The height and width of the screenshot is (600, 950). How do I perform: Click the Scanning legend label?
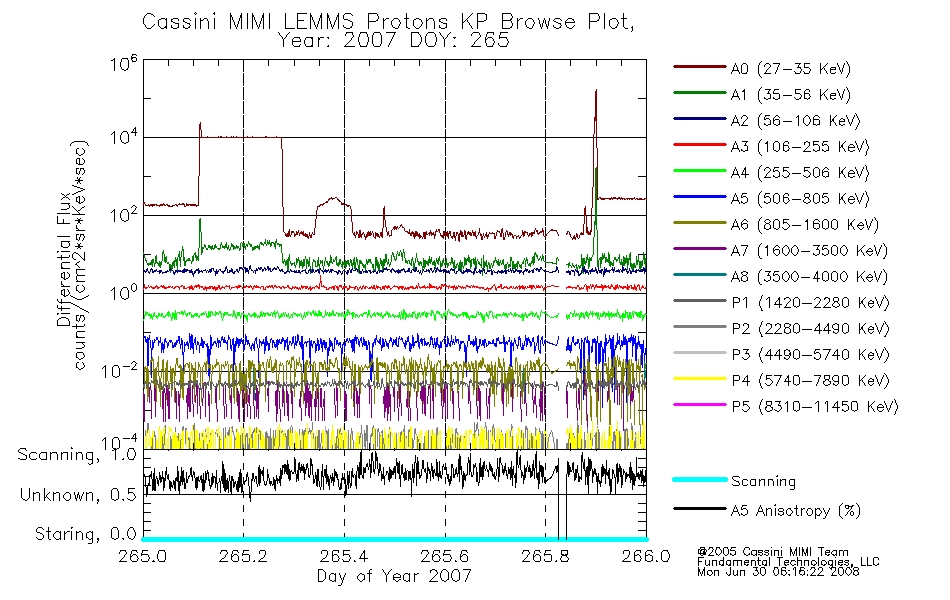pyautogui.click(x=763, y=482)
